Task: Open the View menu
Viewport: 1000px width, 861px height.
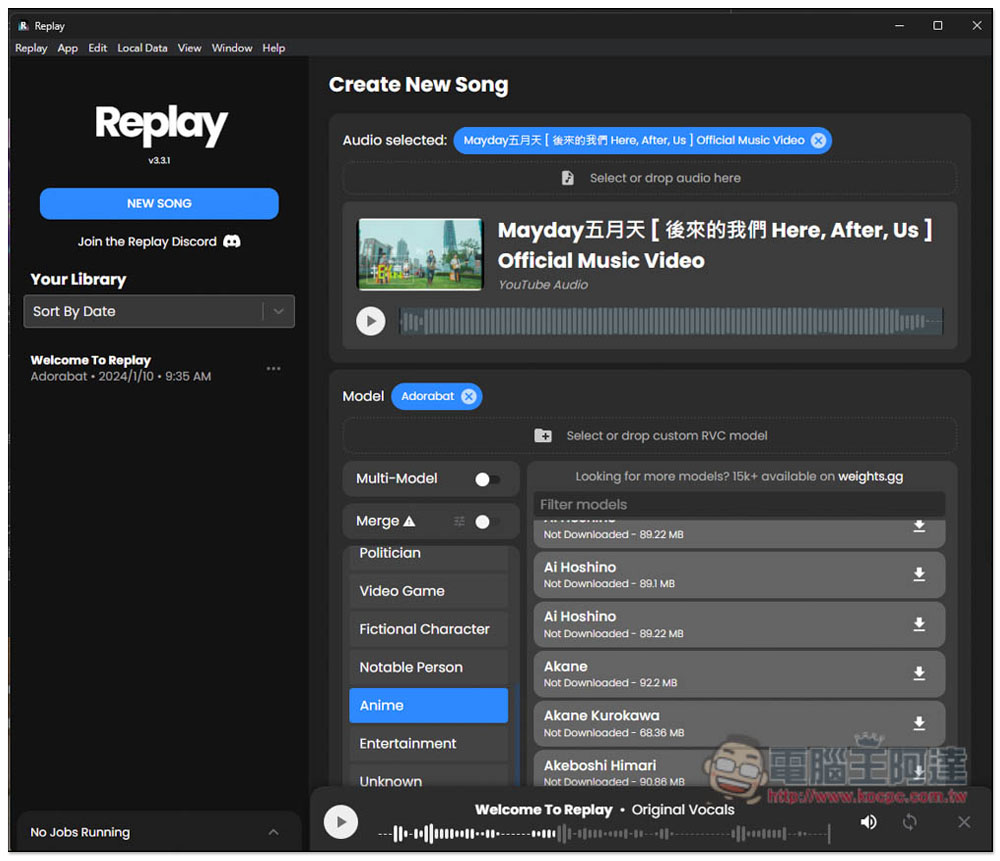Action: (x=189, y=48)
